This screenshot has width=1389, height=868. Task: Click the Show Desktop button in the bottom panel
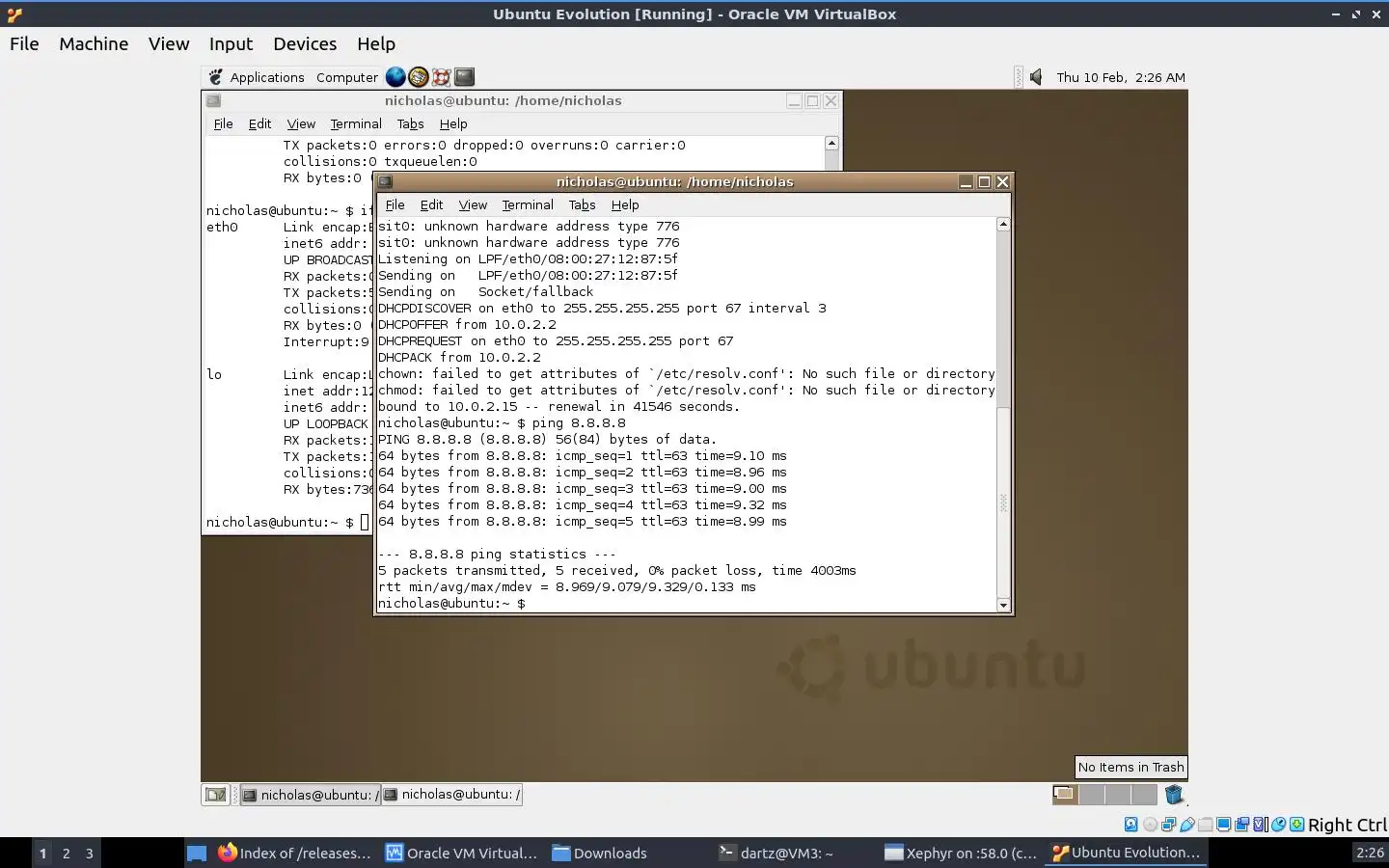215,795
